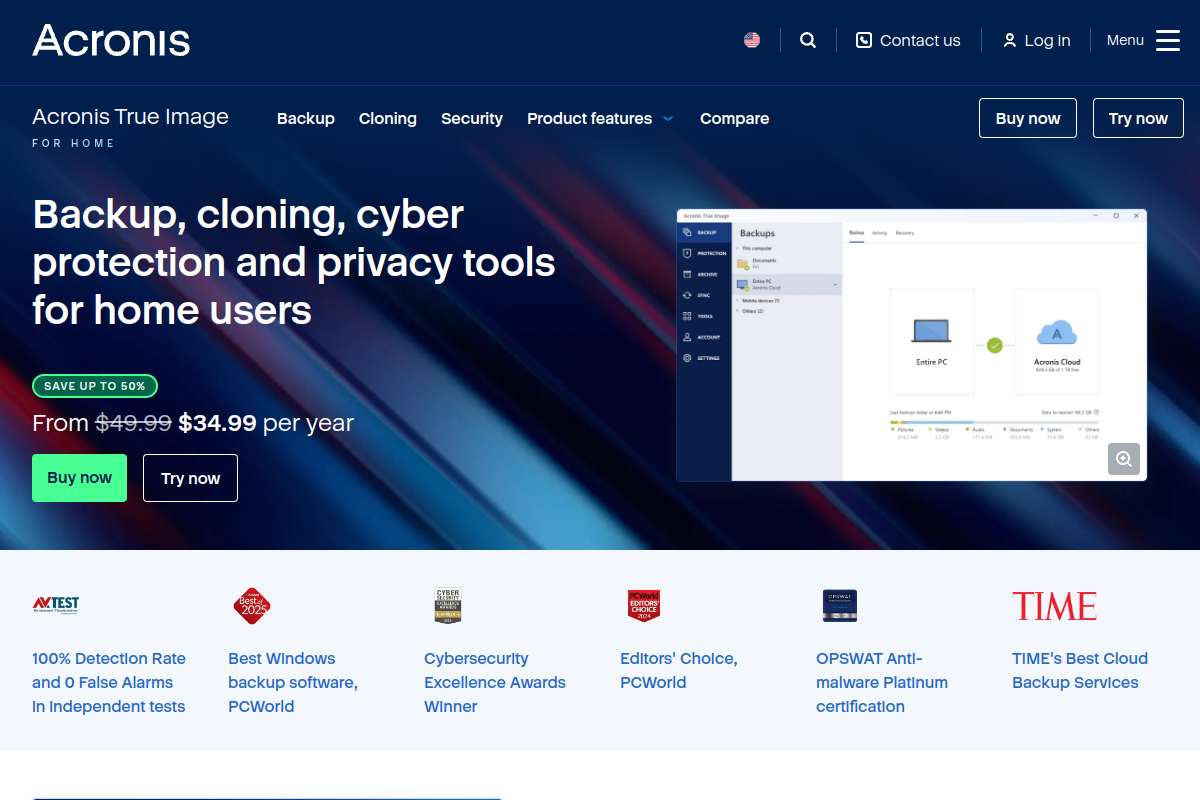Click the hero headline about backup and cloning
This screenshot has height=800, width=1200.
pyautogui.click(x=294, y=262)
